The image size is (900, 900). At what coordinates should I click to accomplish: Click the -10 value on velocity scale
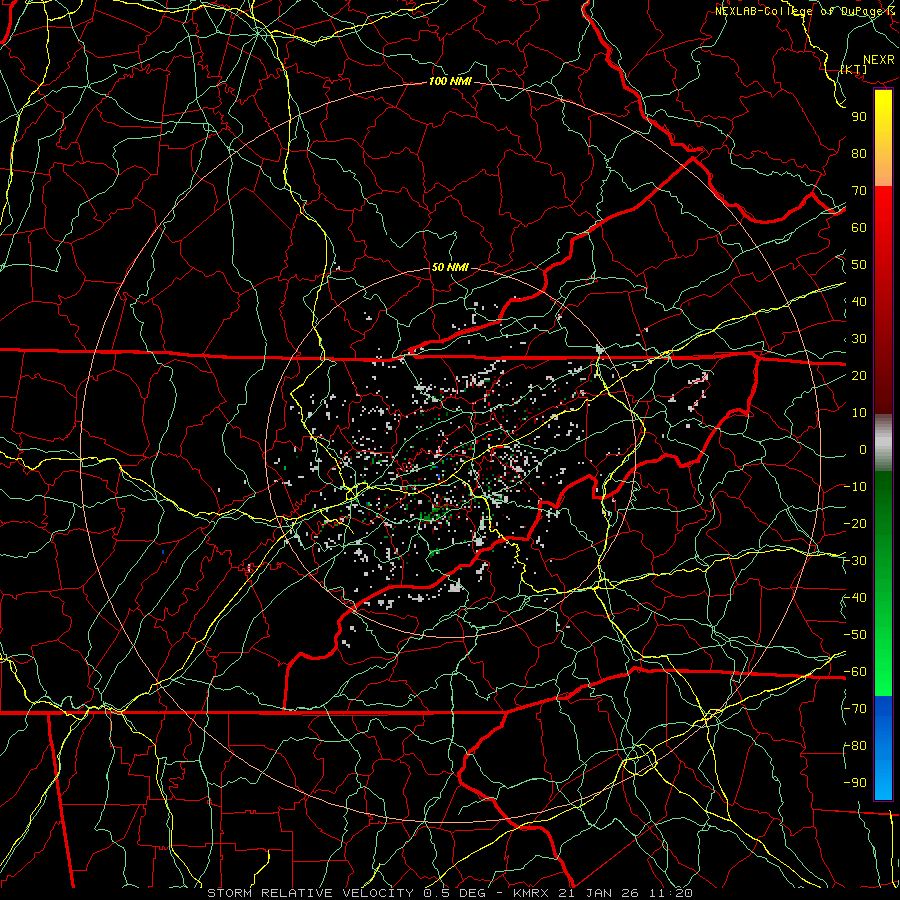[855, 487]
